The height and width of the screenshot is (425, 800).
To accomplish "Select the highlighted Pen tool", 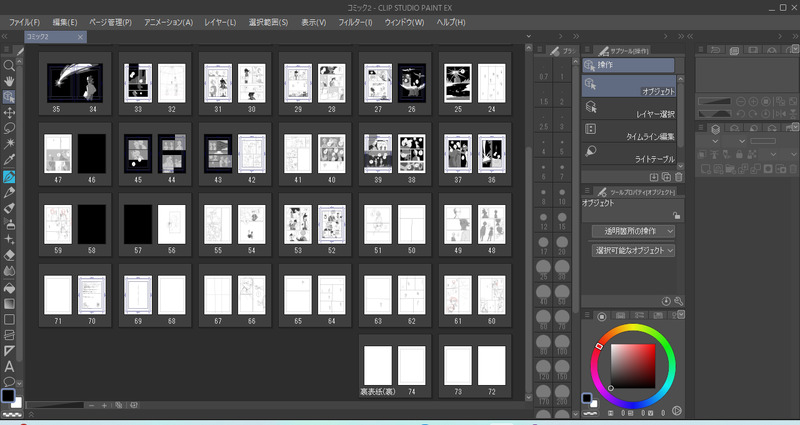I will (9, 177).
